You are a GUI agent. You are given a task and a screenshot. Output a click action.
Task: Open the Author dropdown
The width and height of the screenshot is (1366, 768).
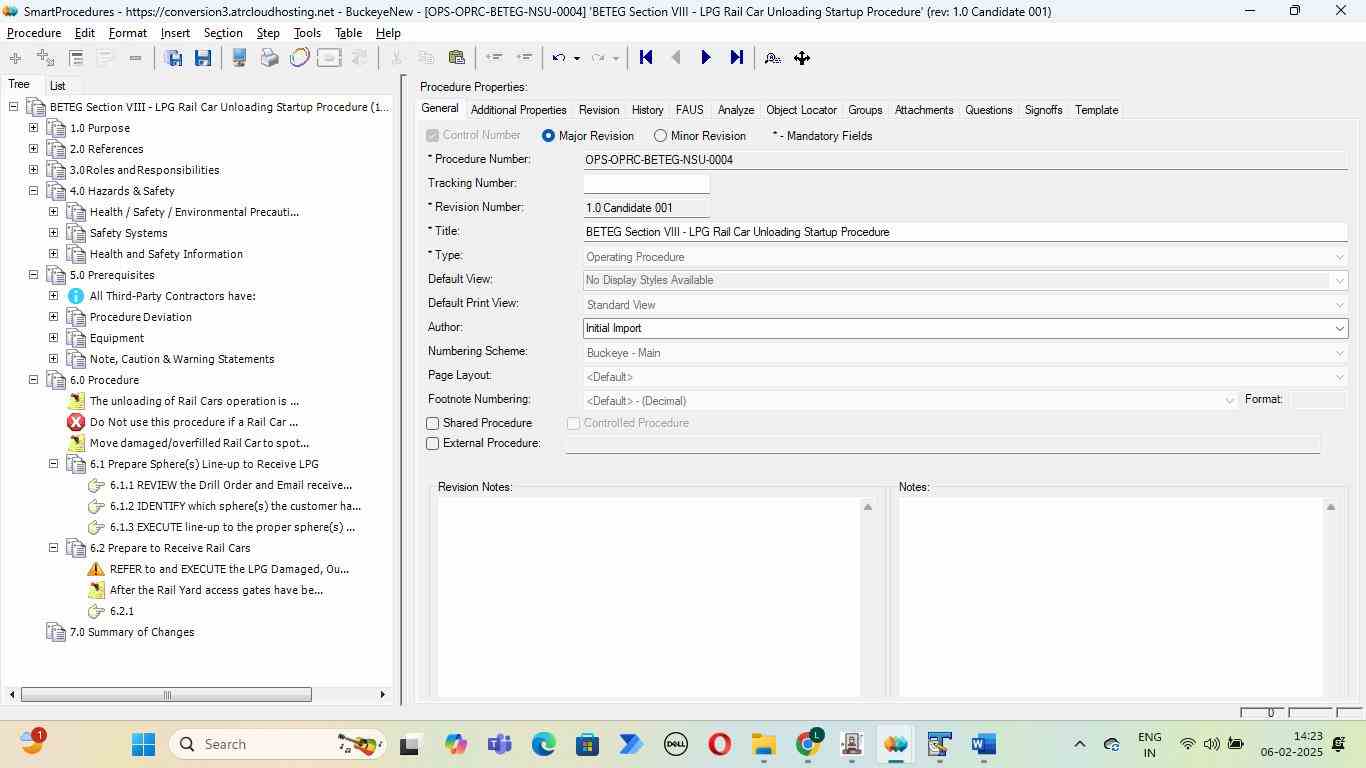[x=1340, y=328]
